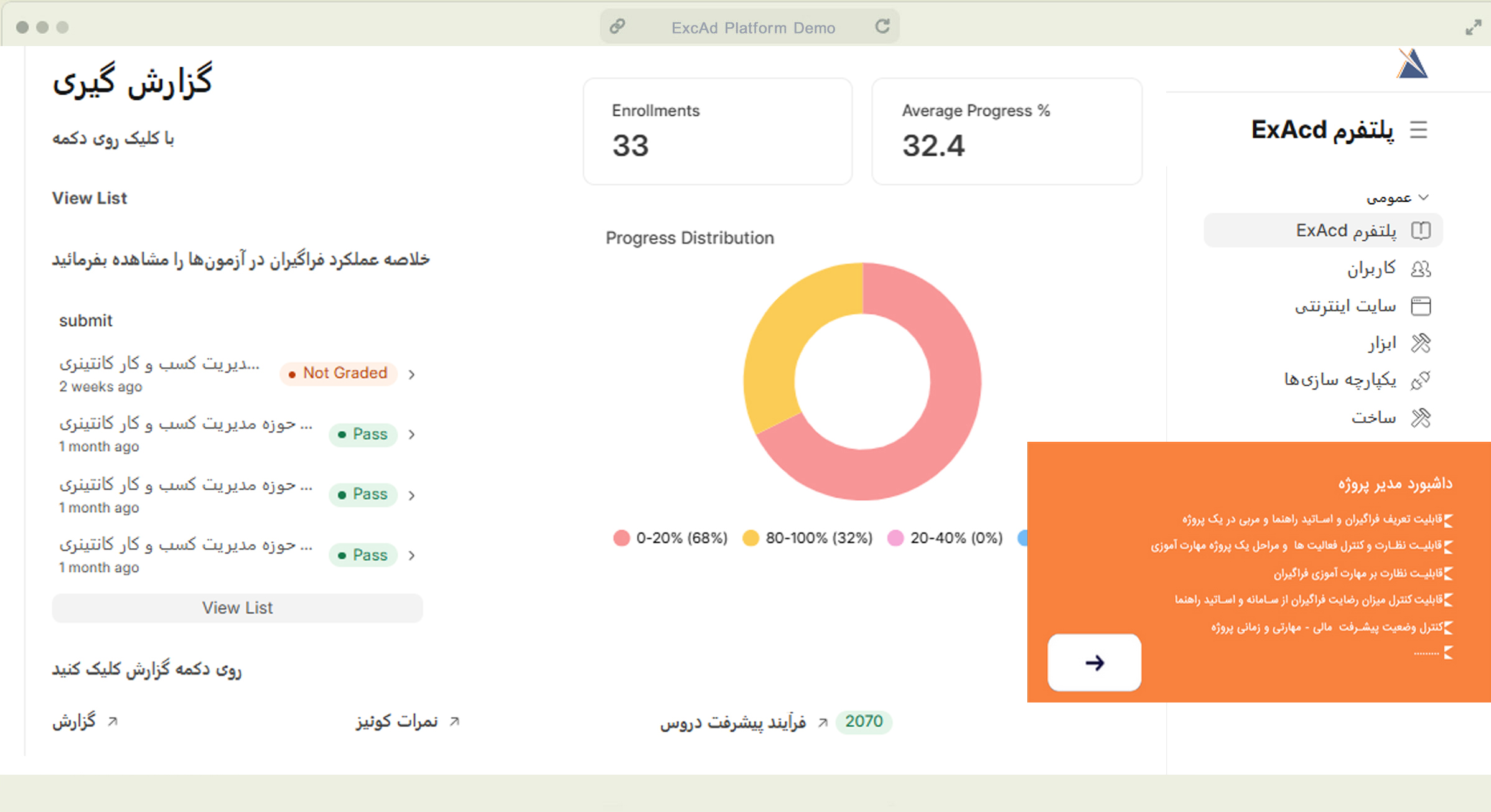Click the white arrow button on the orange banner
Viewport: 1491px width, 812px height.
[x=1094, y=663]
